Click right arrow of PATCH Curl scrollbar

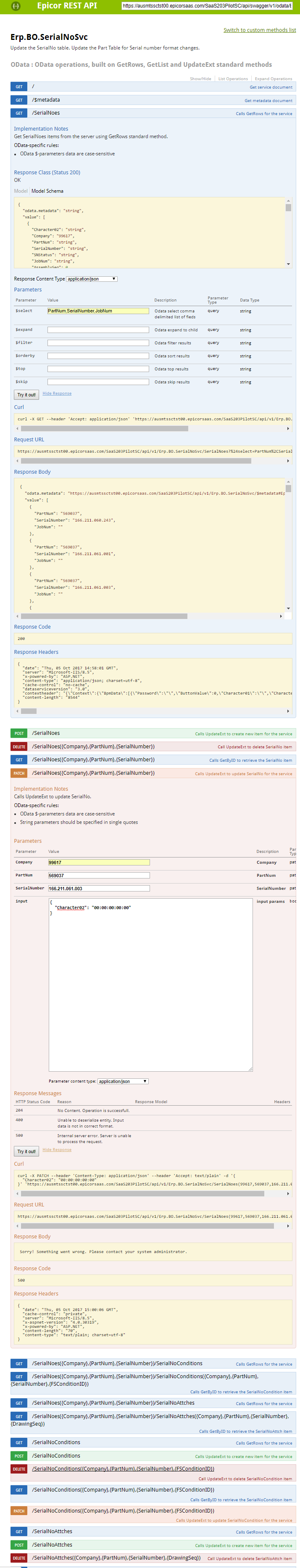pyautogui.click(x=288, y=1194)
